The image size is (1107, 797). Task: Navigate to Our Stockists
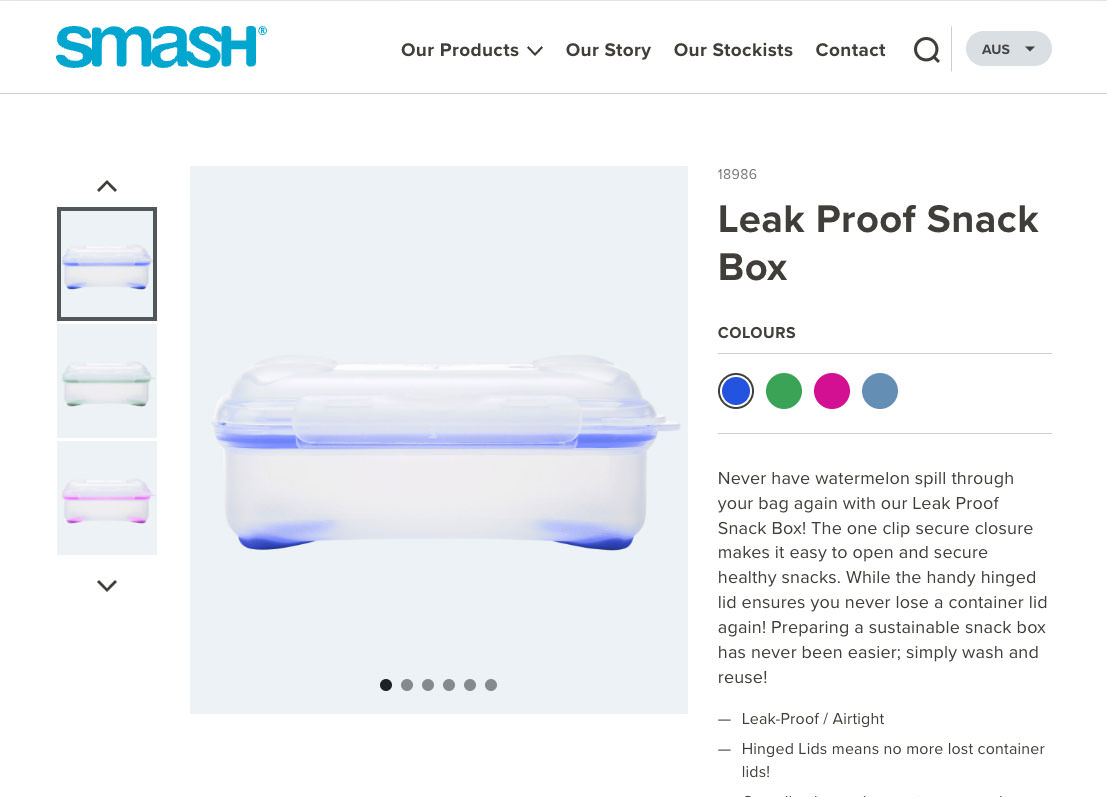click(733, 50)
